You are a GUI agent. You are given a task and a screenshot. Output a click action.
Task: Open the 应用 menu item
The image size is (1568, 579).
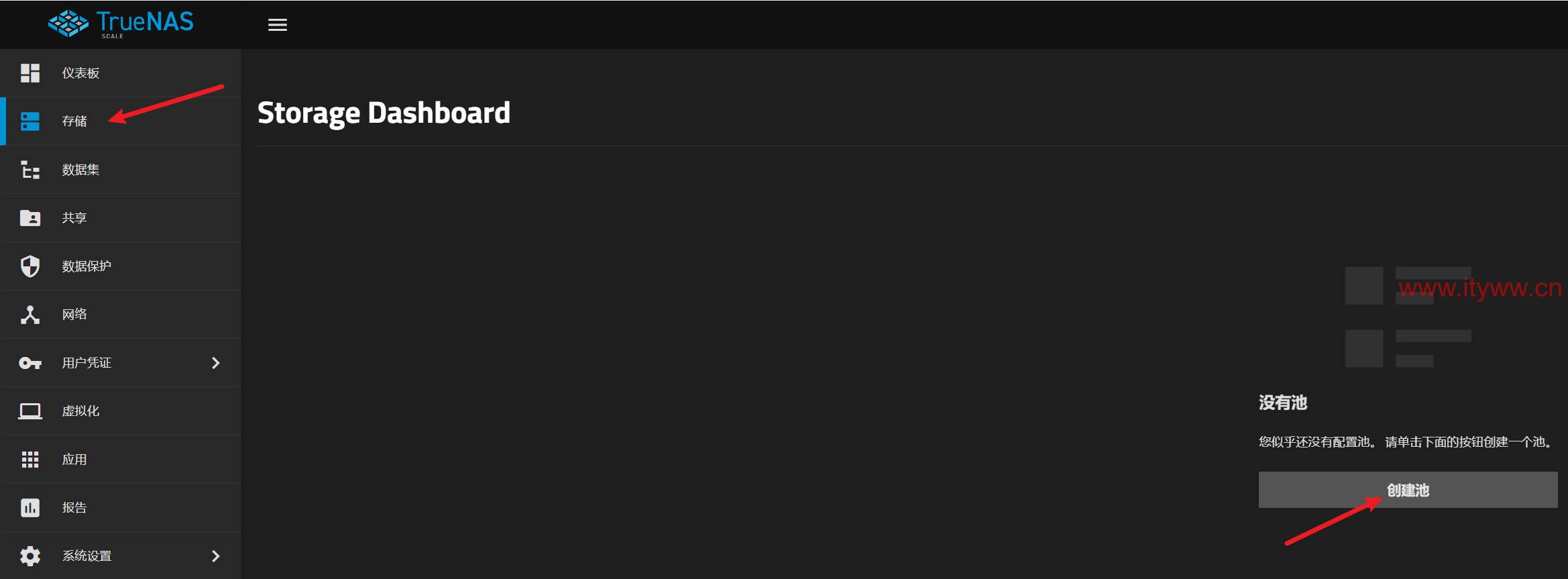tap(121, 460)
